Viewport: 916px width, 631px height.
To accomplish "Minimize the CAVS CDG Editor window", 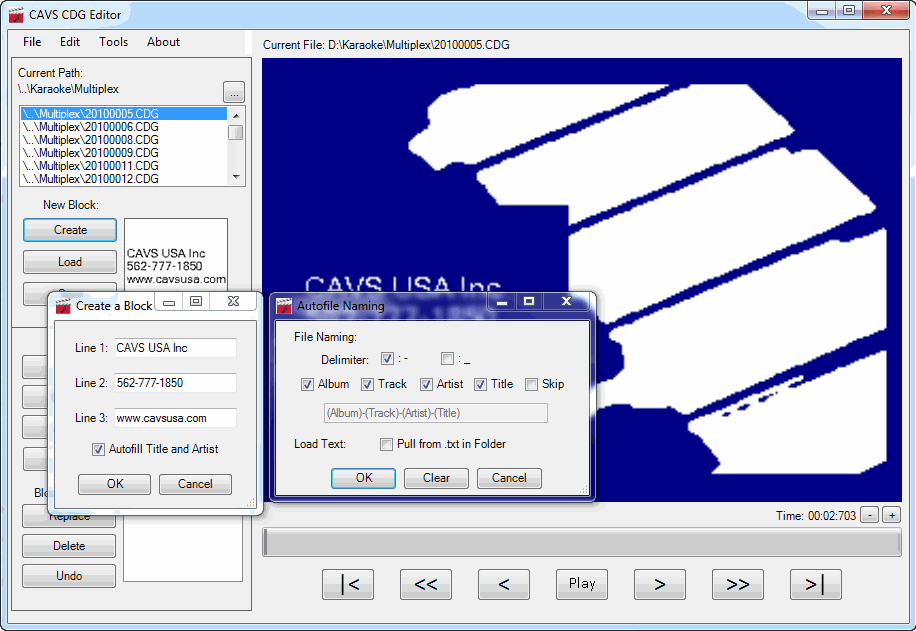I will click(822, 11).
